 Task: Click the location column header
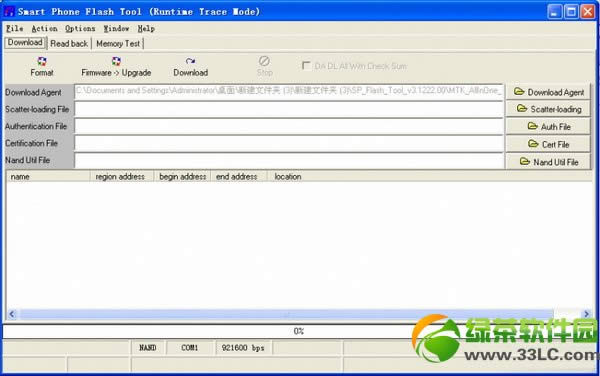pyautogui.click(x=430, y=176)
